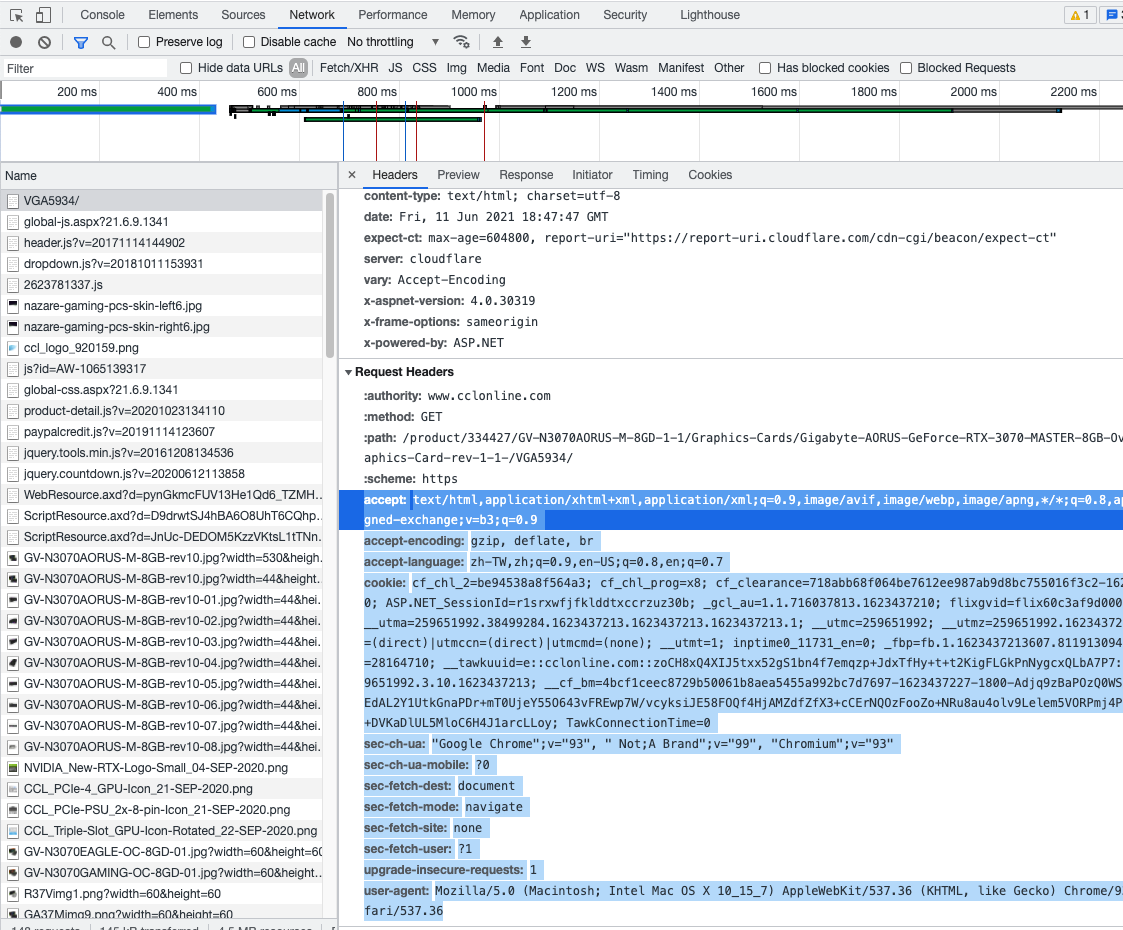
Task: Show the Preview sub-tab
Action: coord(458,175)
